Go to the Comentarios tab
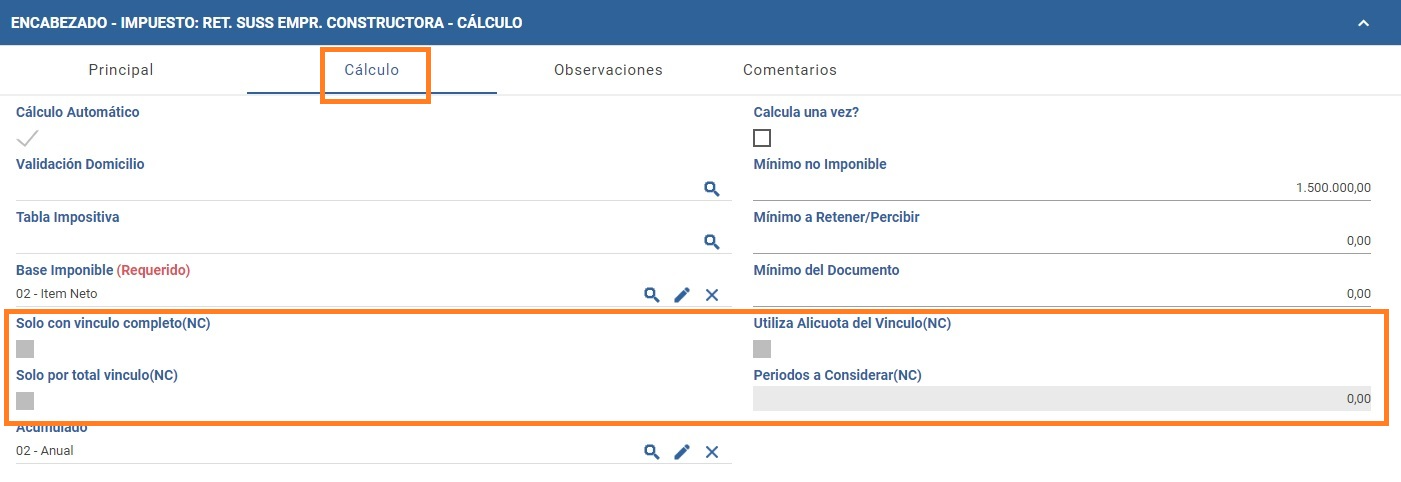The height and width of the screenshot is (482, 1401). point(790,70)
